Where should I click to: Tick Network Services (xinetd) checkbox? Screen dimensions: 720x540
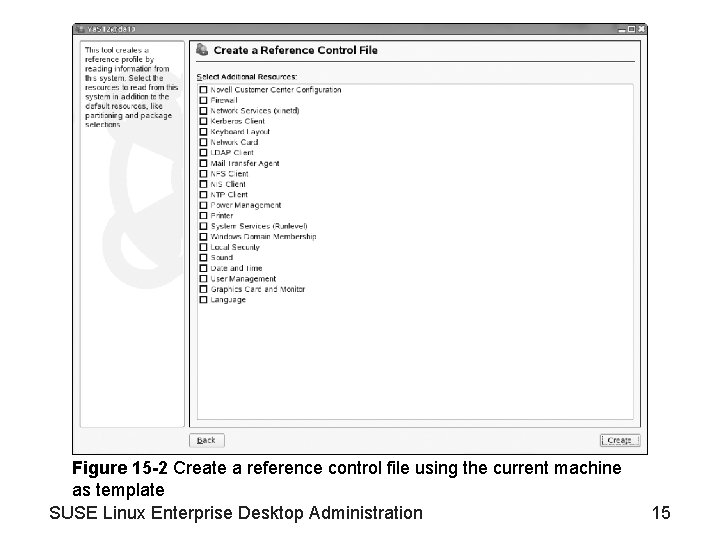[x=203, y=111]
